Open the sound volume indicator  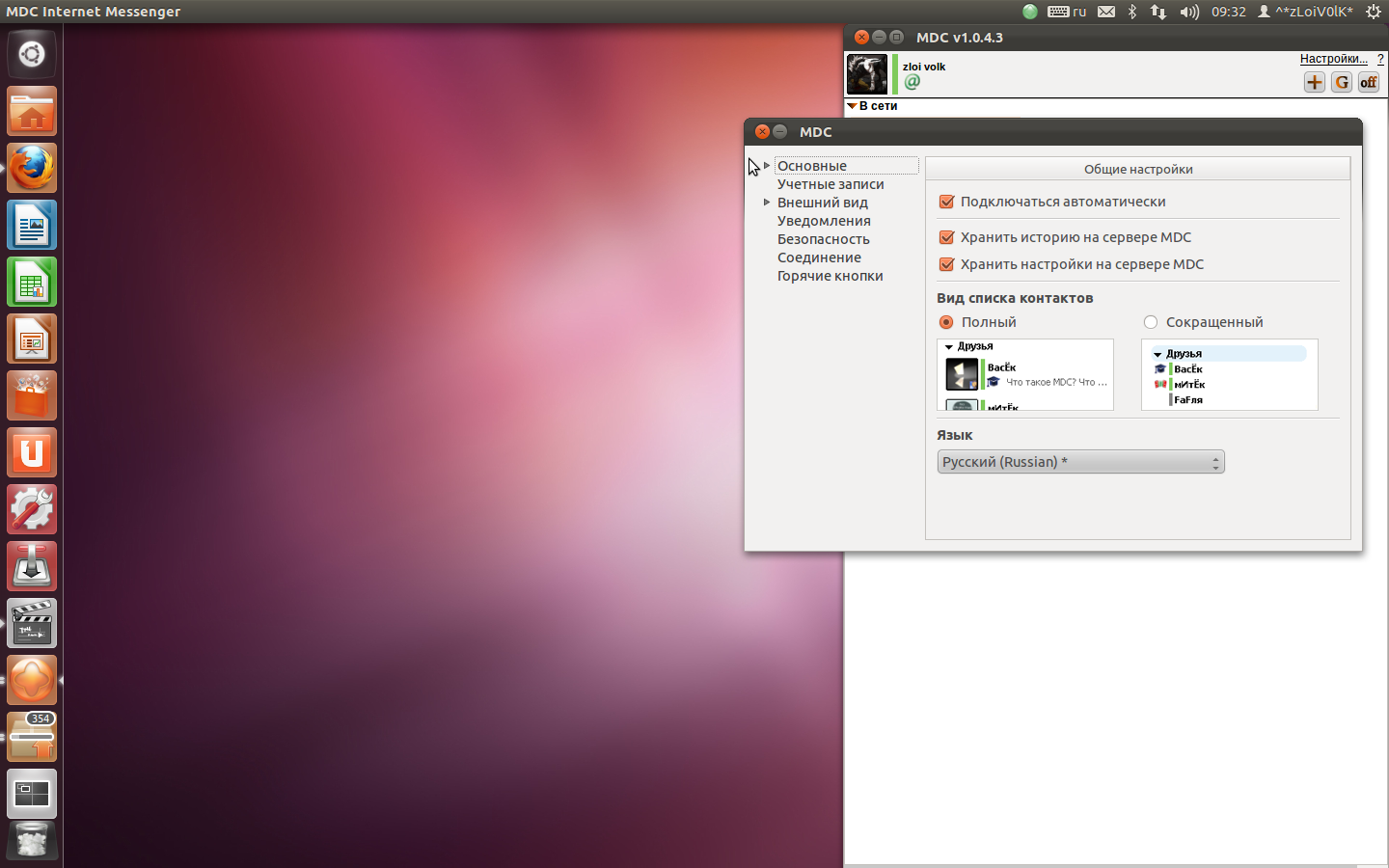pyautogui.click(x=1189, y=12)
